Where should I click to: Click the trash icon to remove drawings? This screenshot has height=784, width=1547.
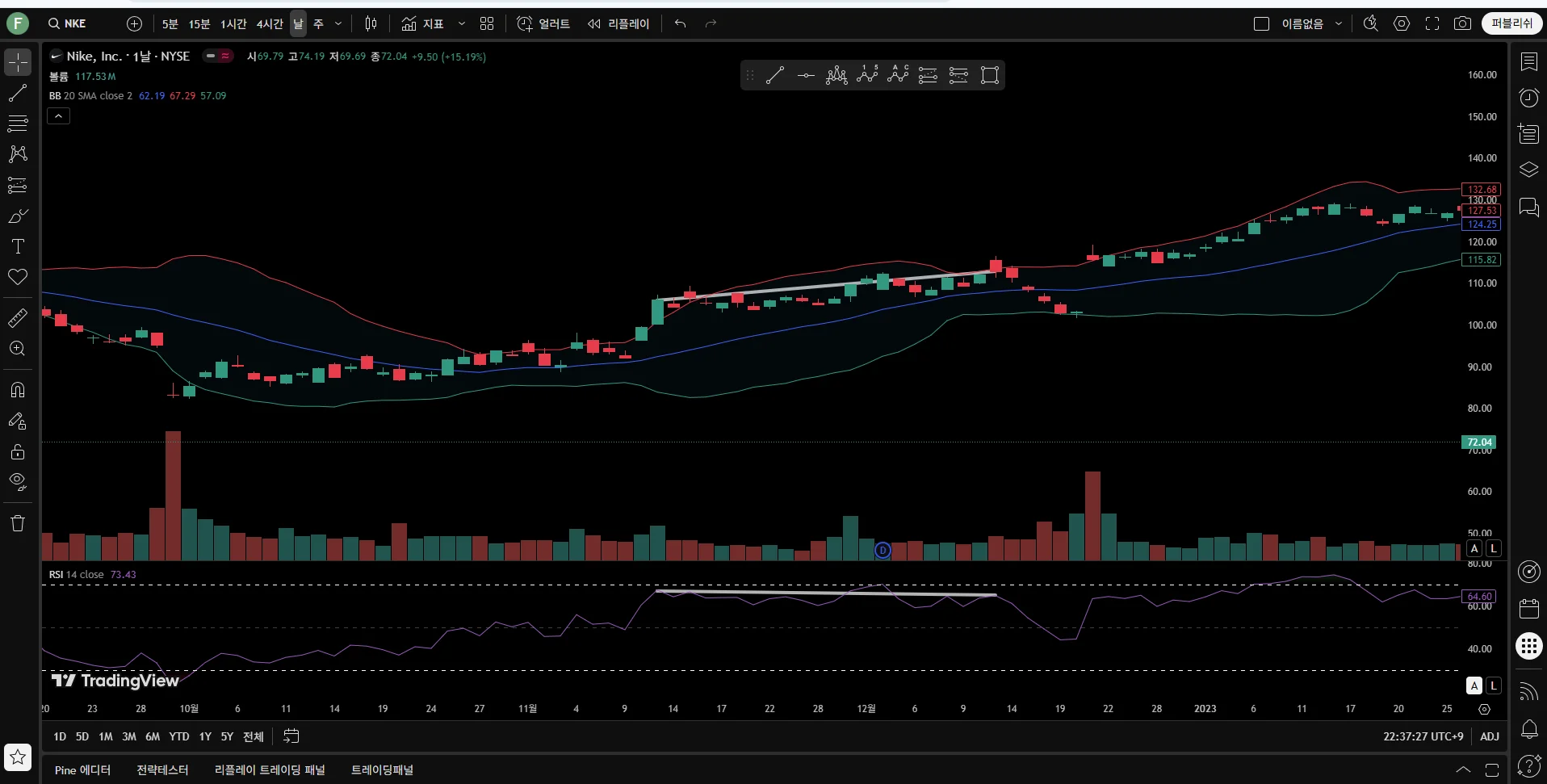18,523
